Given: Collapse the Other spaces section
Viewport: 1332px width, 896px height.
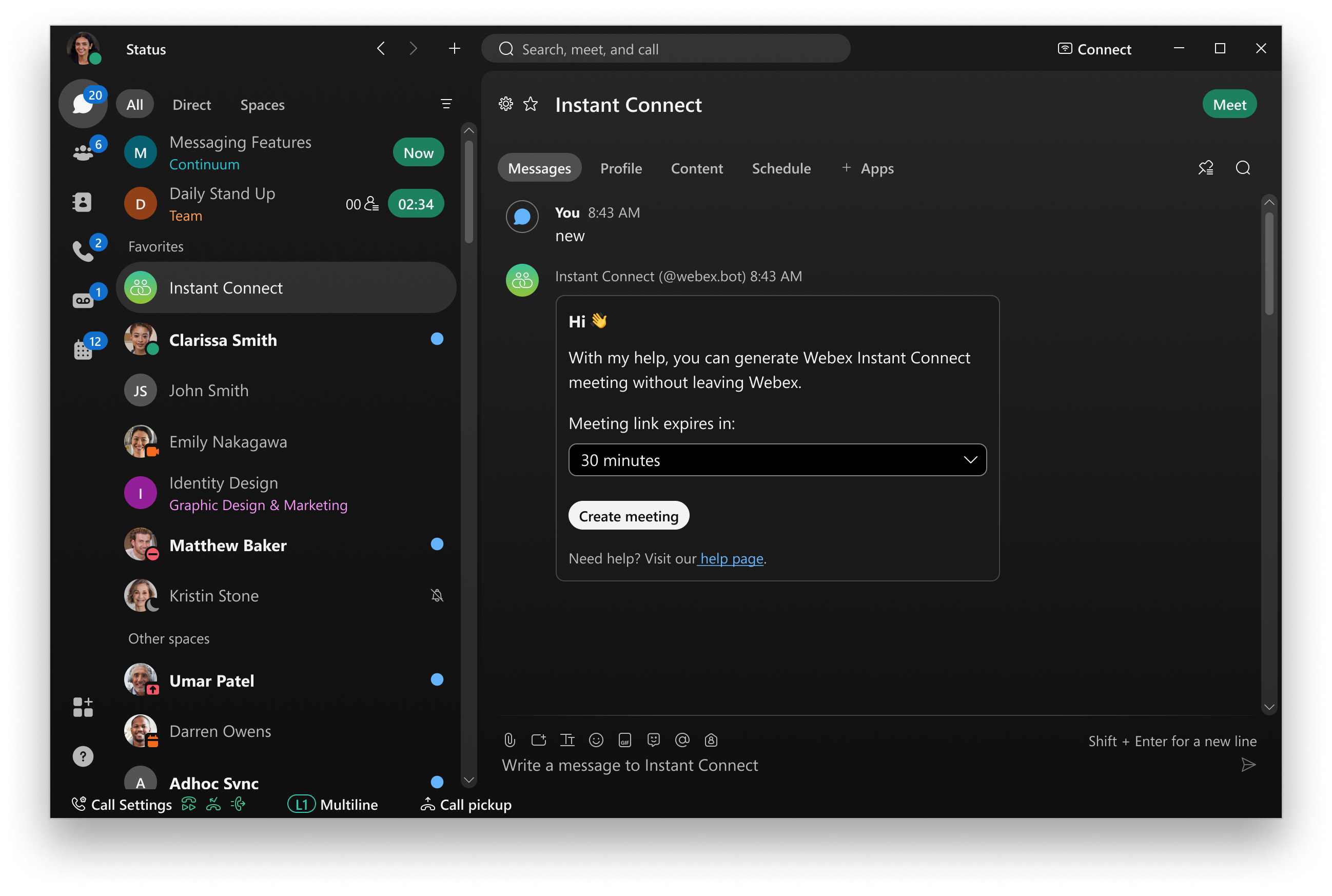Looking at the screenshot, I should [168, 638].
